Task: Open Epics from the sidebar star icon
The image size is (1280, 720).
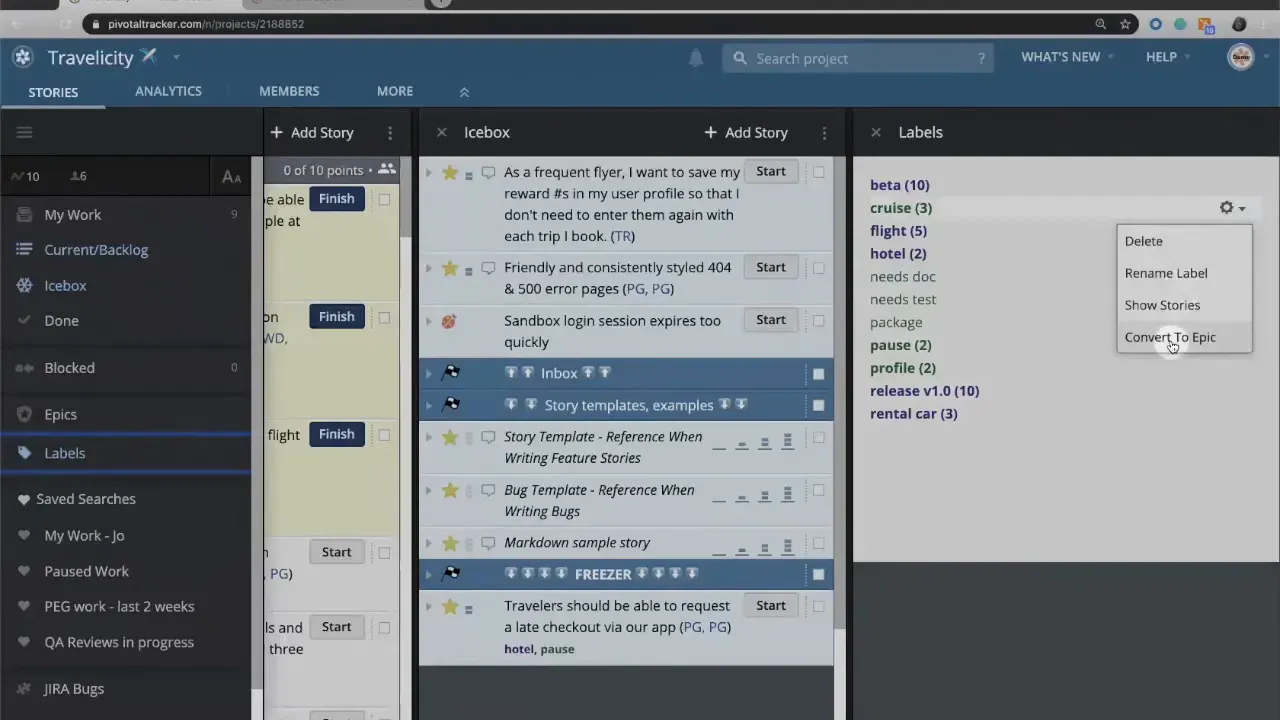Action: coord(24,414)
